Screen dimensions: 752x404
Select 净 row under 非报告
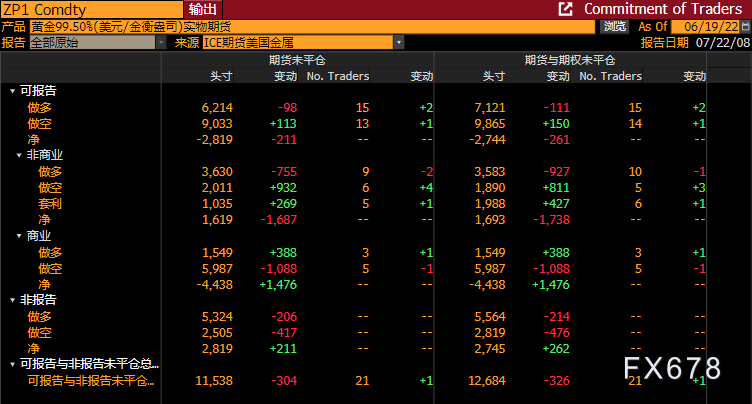(33, 349)
